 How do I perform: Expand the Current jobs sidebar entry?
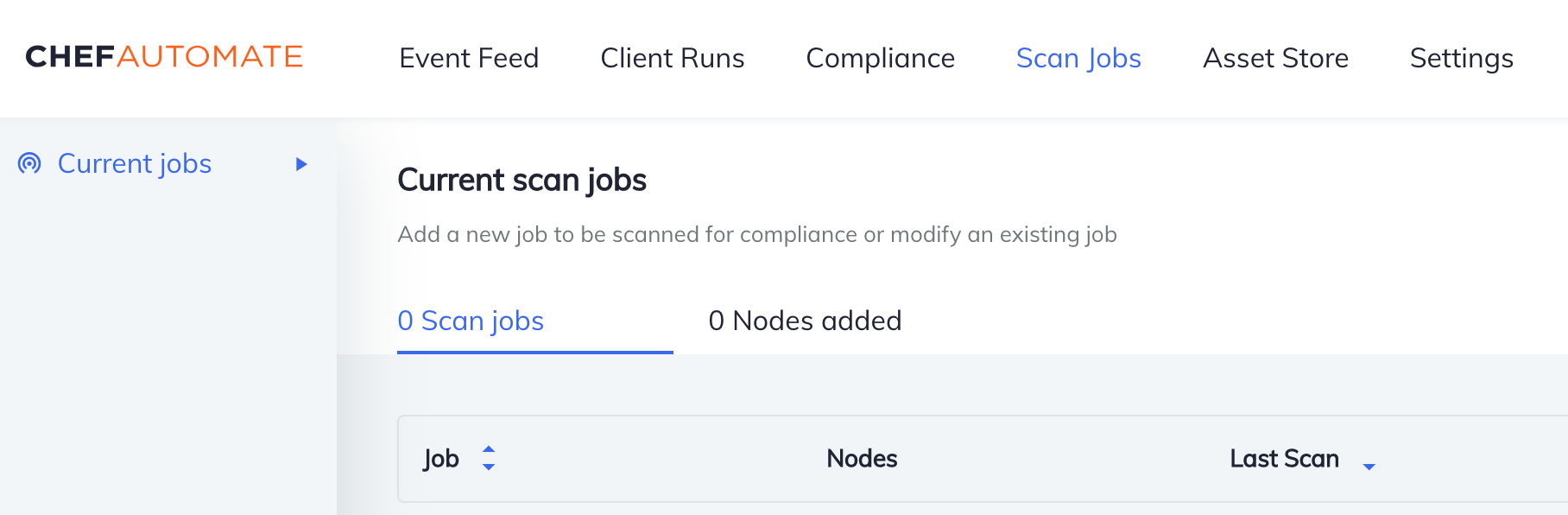[300, 163]
